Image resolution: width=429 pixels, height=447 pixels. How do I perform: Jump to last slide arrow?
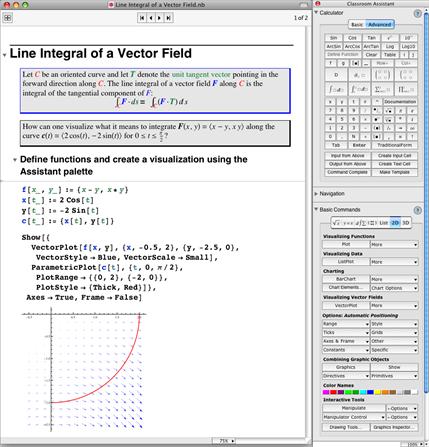tap(169, 18)
